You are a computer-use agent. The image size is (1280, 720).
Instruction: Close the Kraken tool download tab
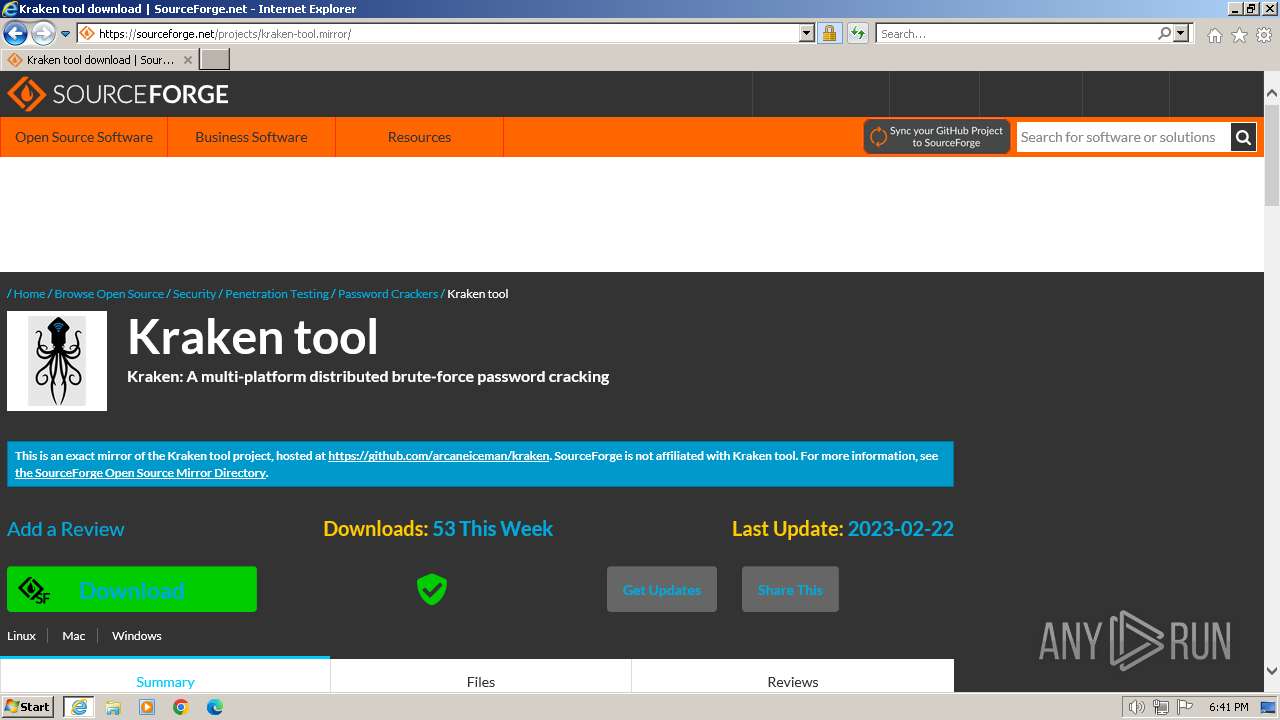tap(187, 60)
